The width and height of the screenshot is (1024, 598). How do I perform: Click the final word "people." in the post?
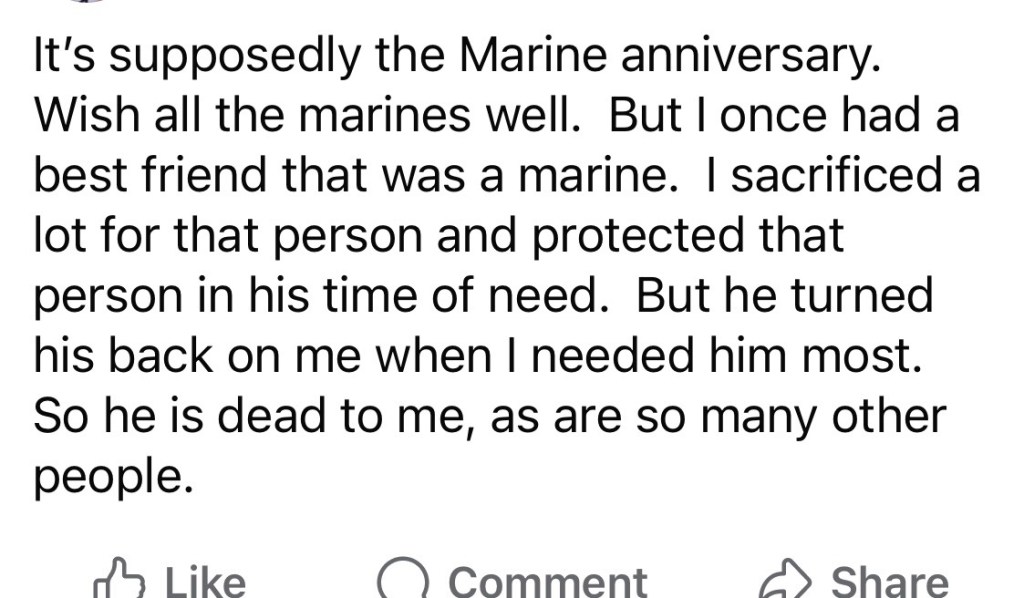(111, 477)
